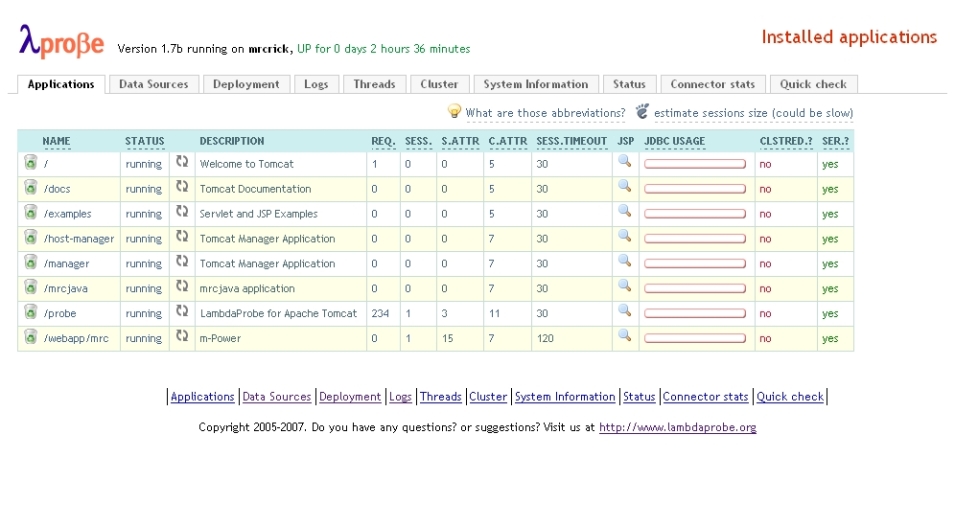Viewport: 955px width, 526px height.
Task: View JSPs magnifier for /mrcjava row
Action: click(624, 286)
